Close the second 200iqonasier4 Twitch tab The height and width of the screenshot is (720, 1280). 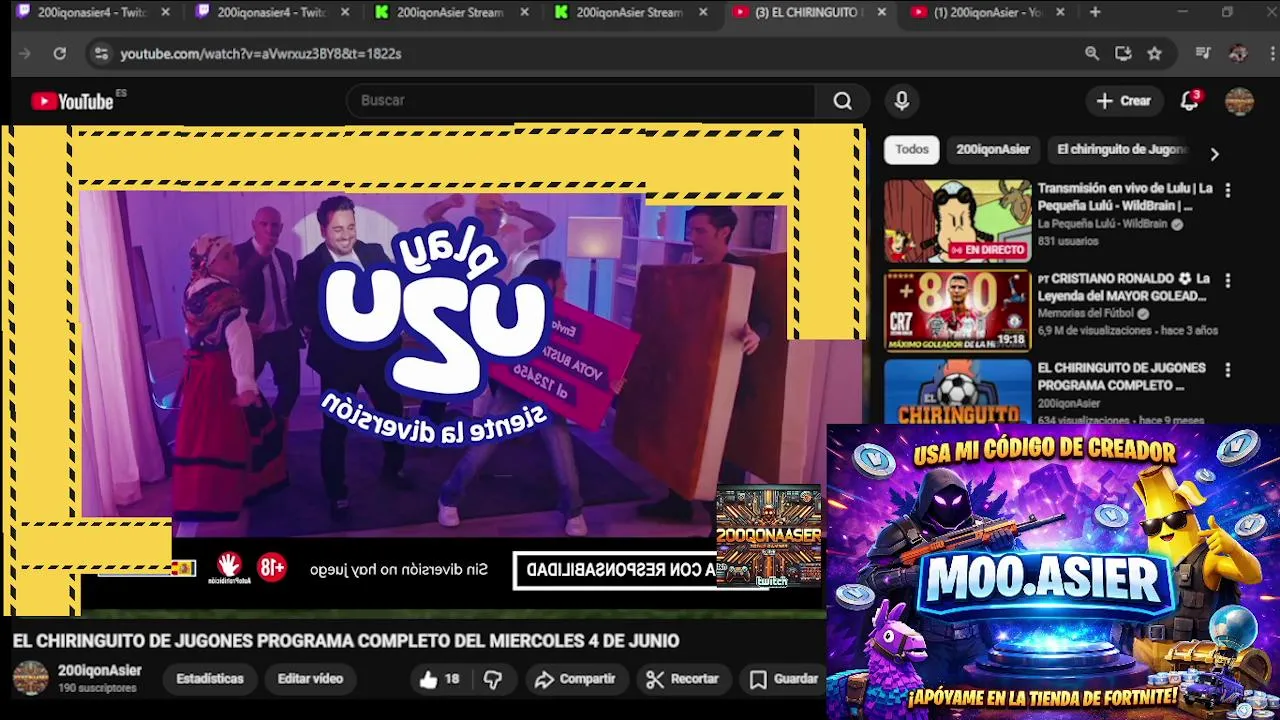(345, 12)
